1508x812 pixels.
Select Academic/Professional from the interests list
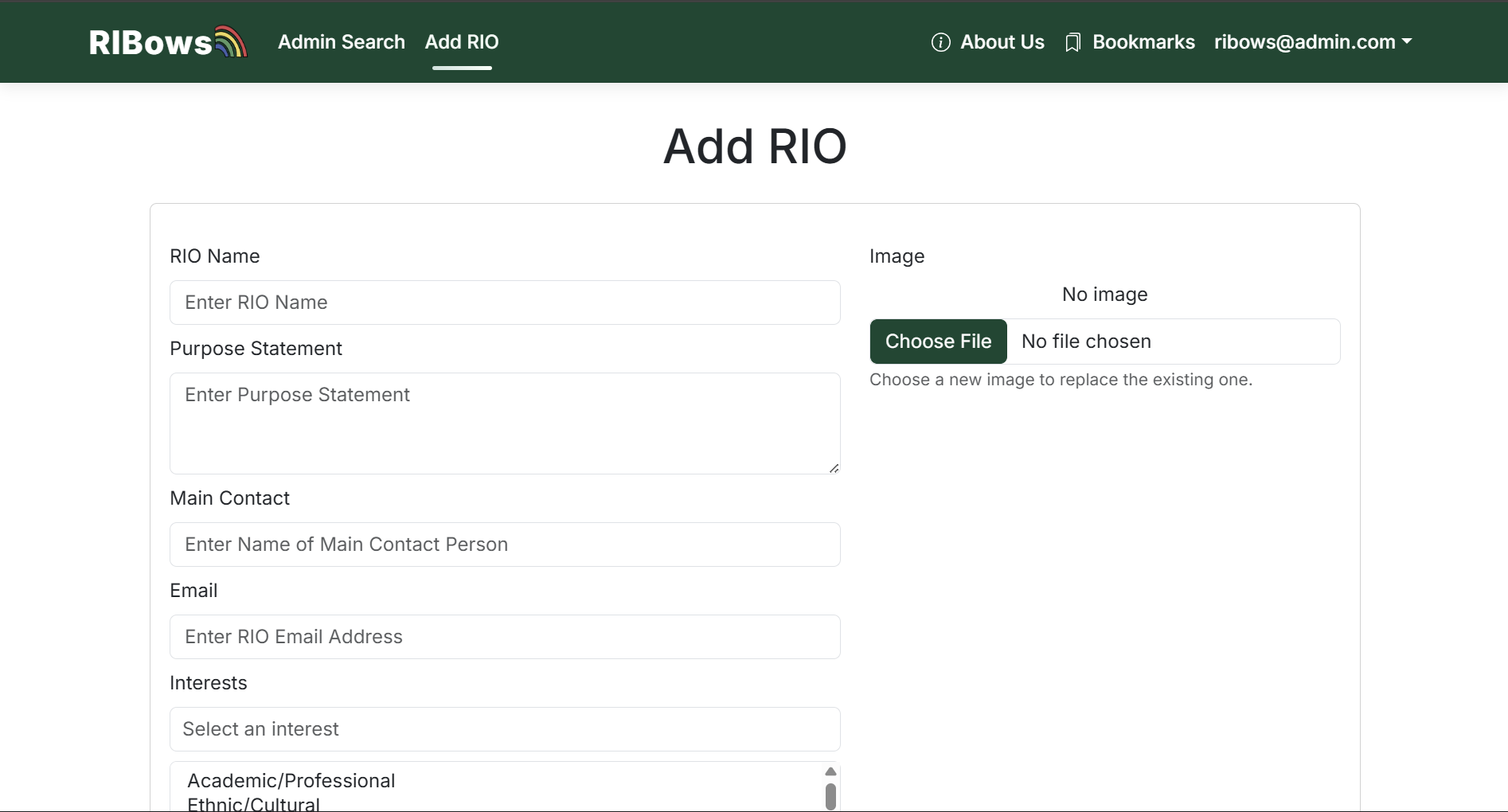pyautogui.click(x=291, y=781)
